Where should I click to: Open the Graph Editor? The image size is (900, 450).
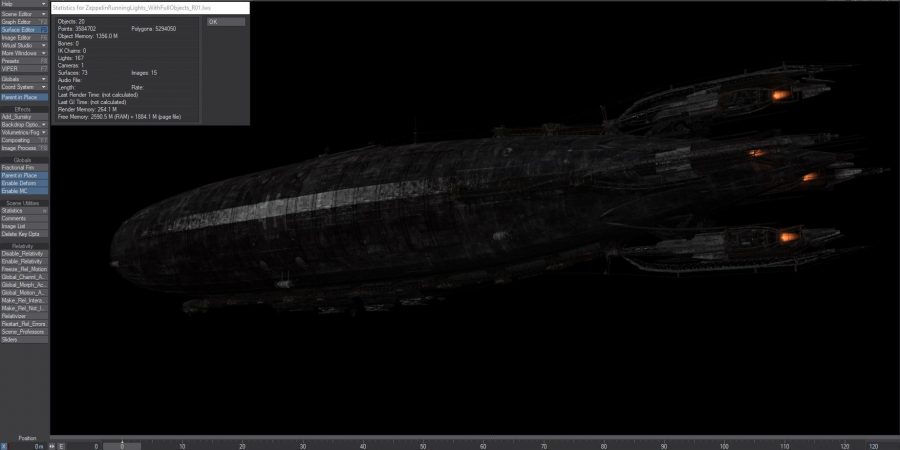coord(24,22)
